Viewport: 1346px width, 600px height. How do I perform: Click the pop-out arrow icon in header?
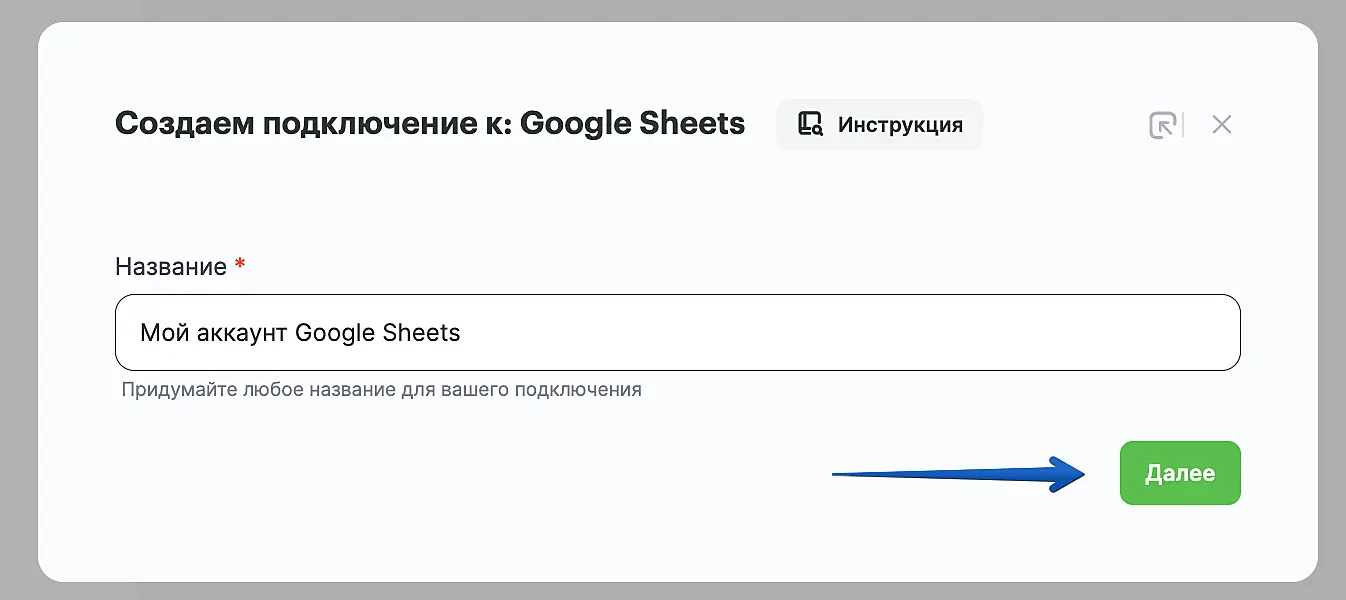point(1160,125)
